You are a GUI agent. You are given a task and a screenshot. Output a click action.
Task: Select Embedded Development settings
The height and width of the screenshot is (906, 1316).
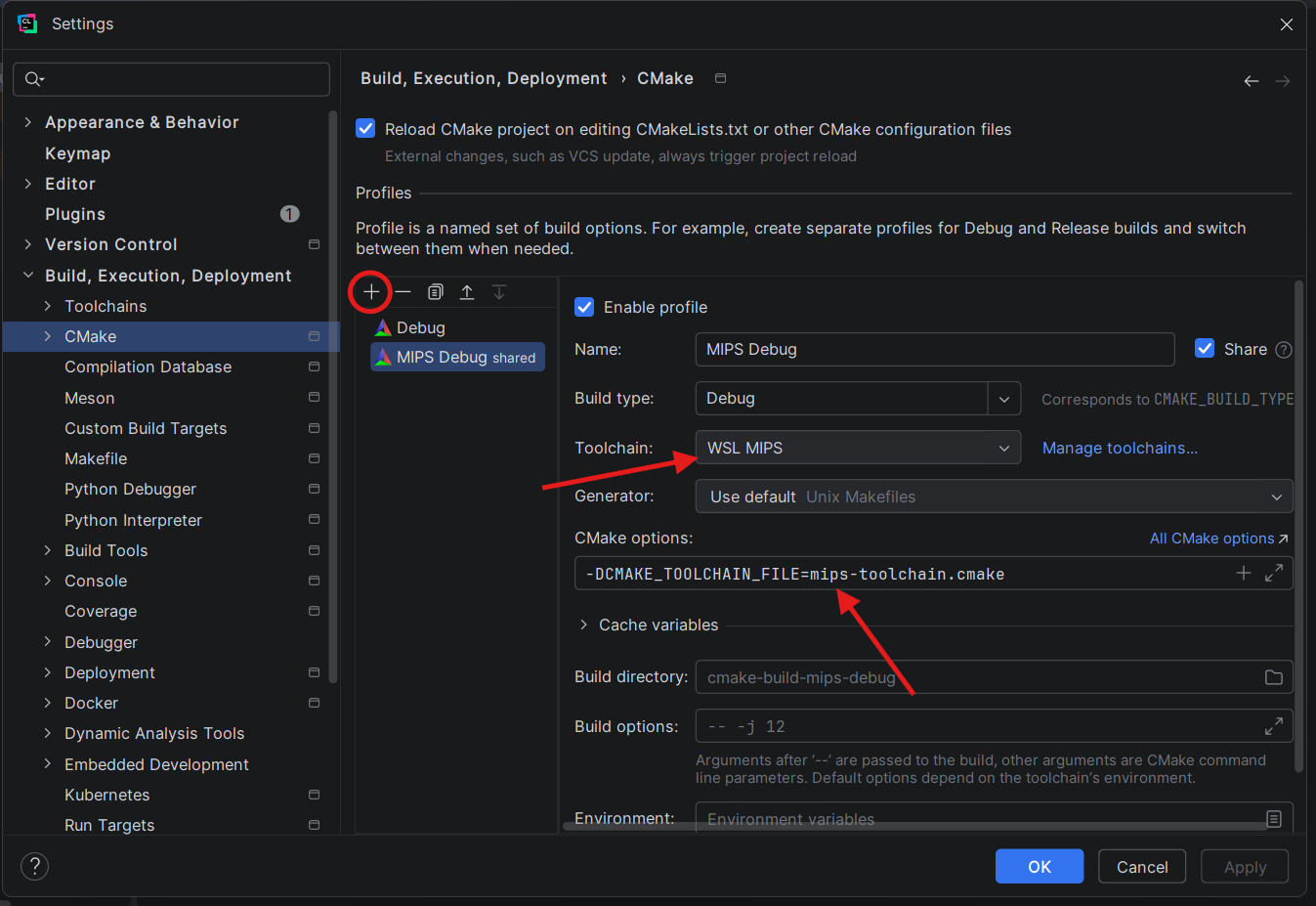click(156, 764)
